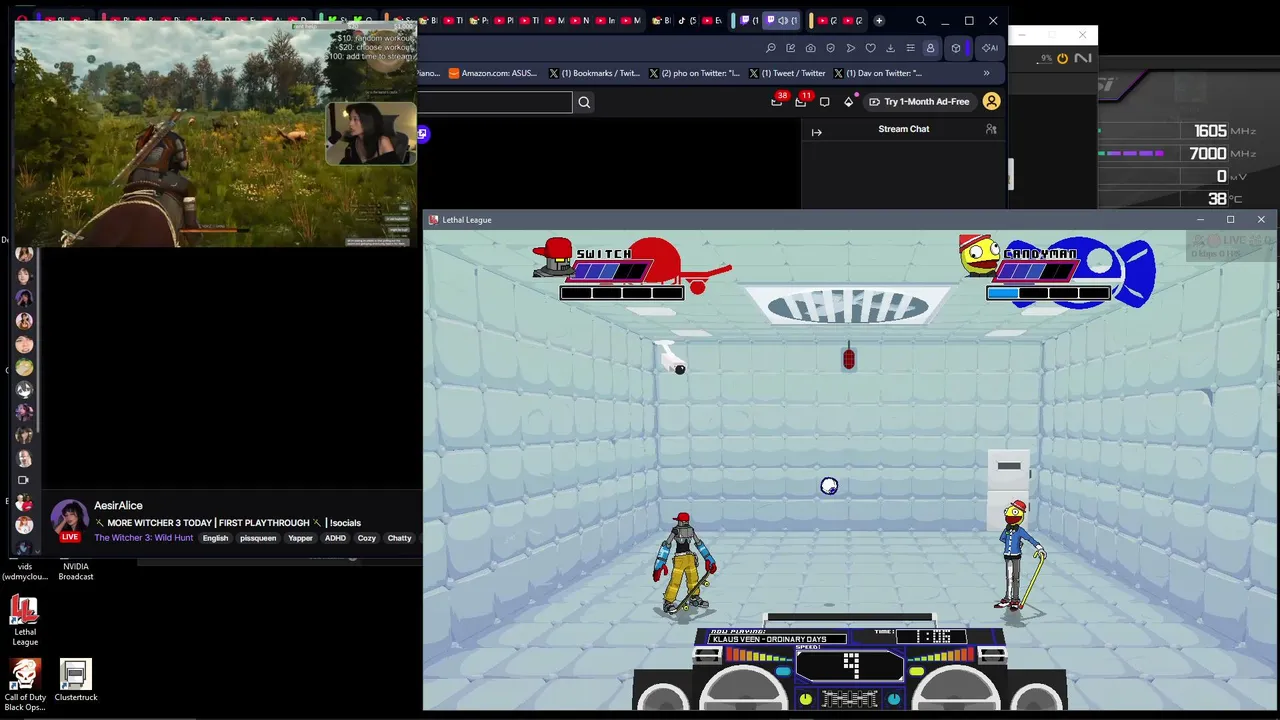Expand the bookmarks bar overflow chevron
This screenshot has height=720, width=1280.
point(986,73)
